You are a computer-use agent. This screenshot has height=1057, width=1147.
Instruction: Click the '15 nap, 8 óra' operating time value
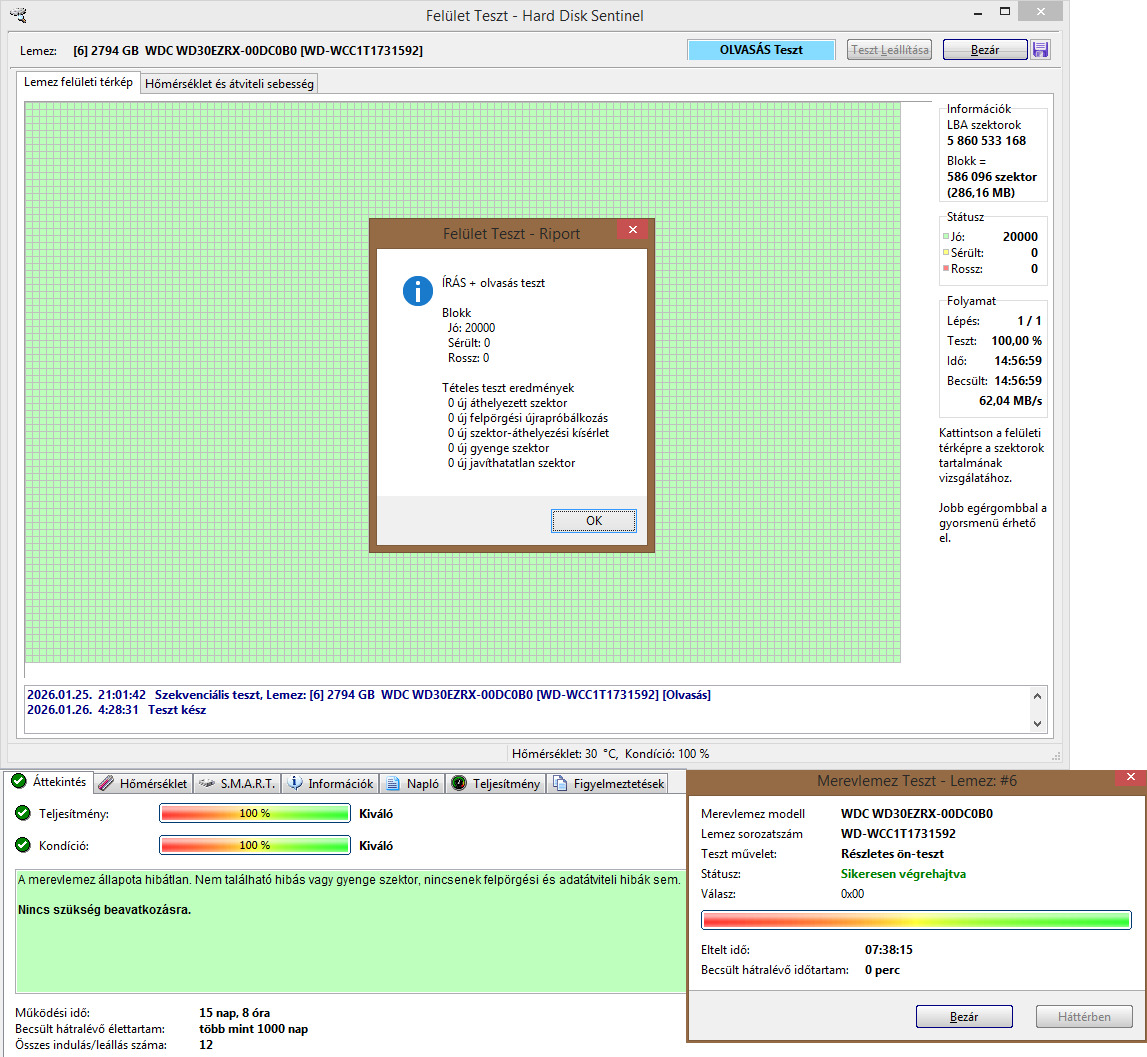point(234,1012)
